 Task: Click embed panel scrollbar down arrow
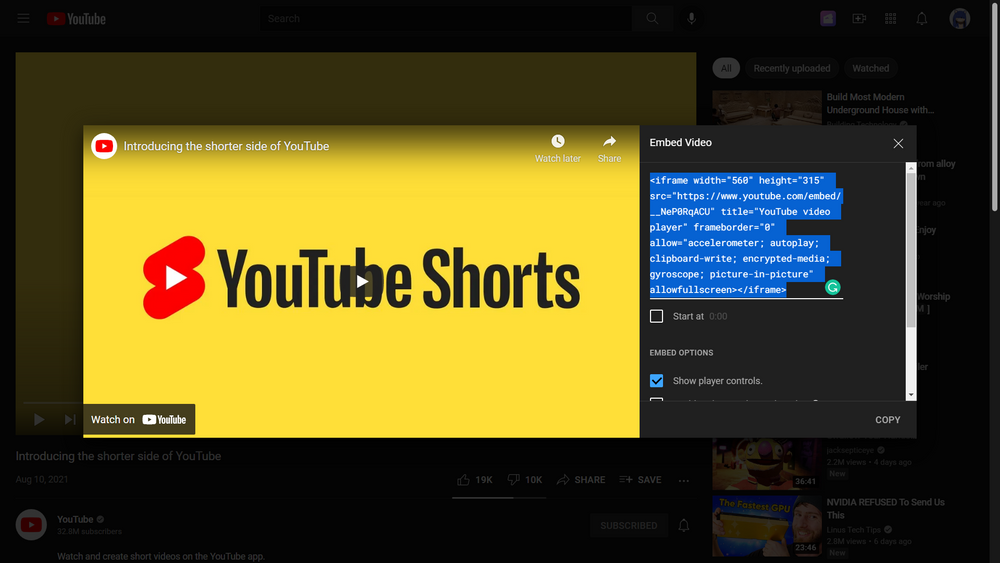tap(911, 395)
